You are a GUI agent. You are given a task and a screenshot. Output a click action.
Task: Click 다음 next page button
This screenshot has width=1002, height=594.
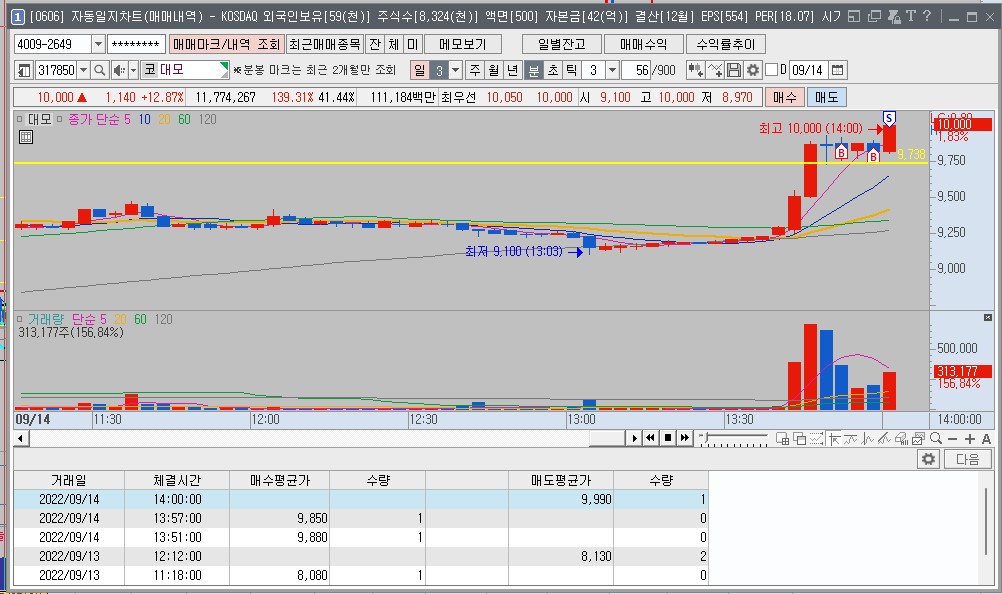967,459
